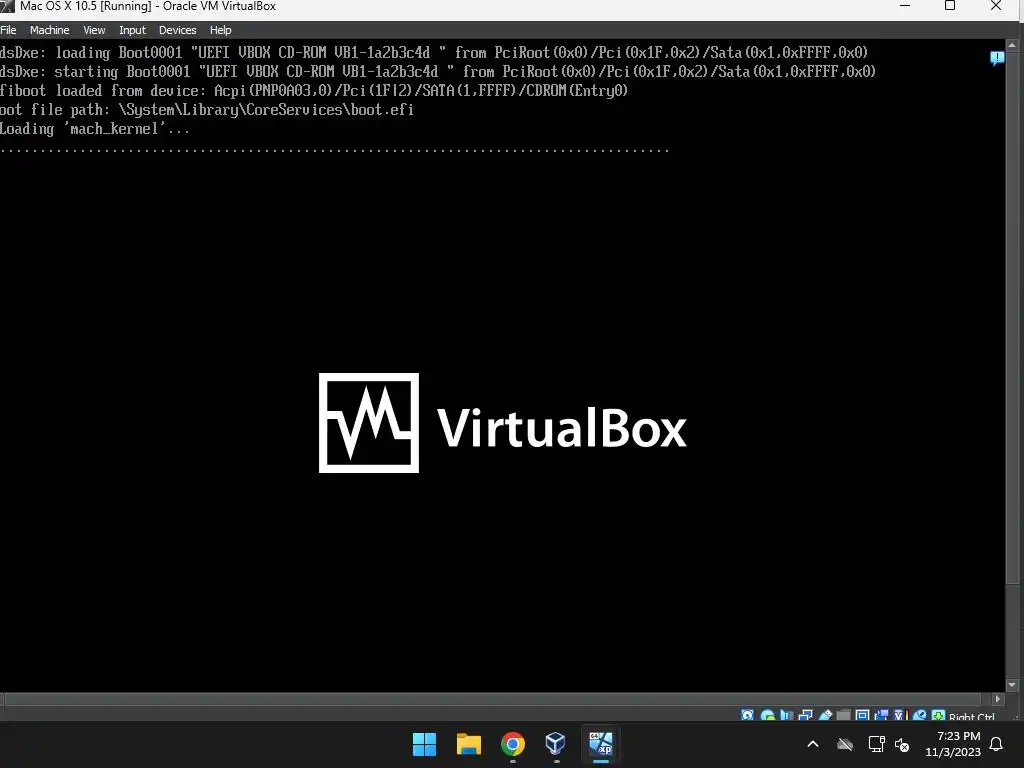Screen dimensions: 1024x768
Task: Open the network tray icon
Action: tap(876, 744)
